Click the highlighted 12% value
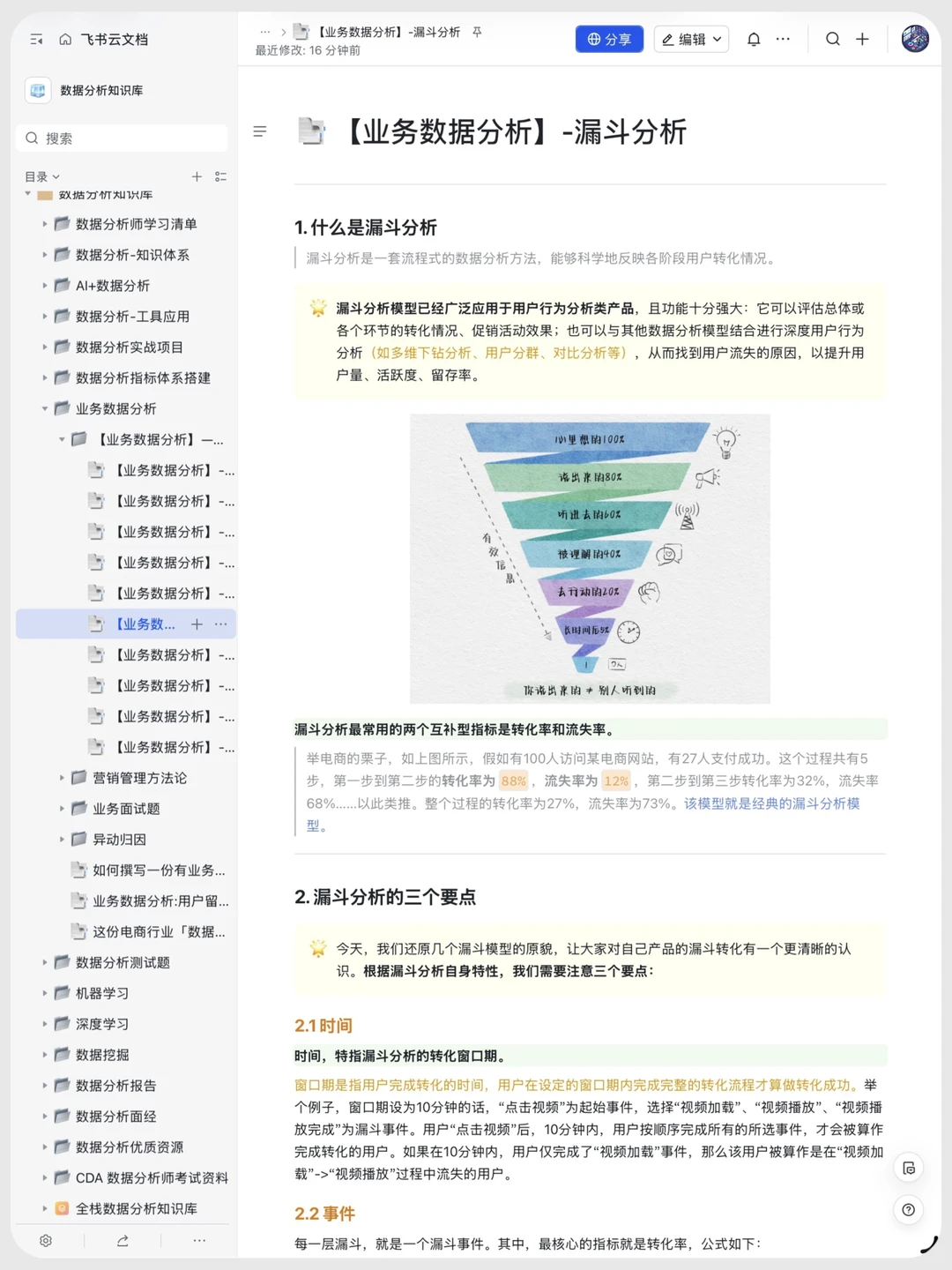 tap(616, 781)
